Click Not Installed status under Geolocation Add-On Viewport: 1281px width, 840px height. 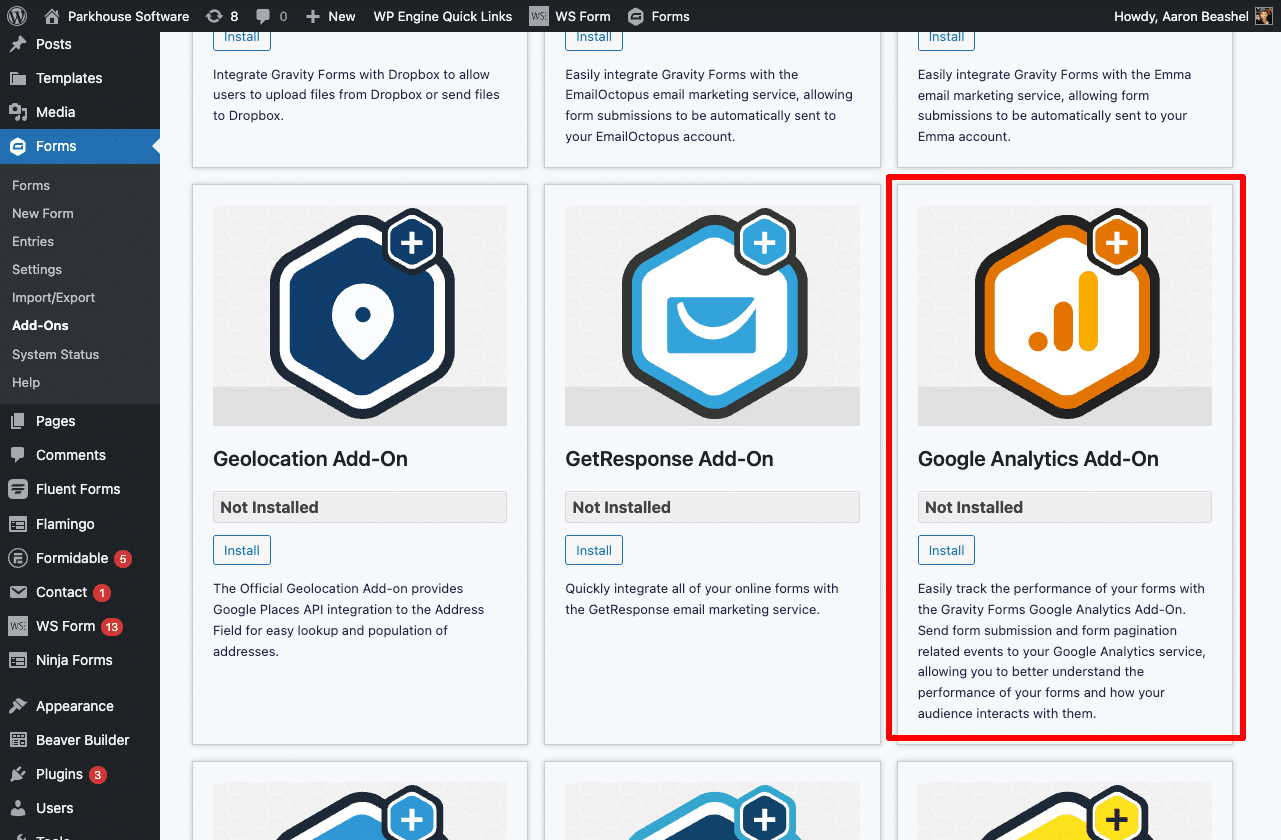(360, 507)
